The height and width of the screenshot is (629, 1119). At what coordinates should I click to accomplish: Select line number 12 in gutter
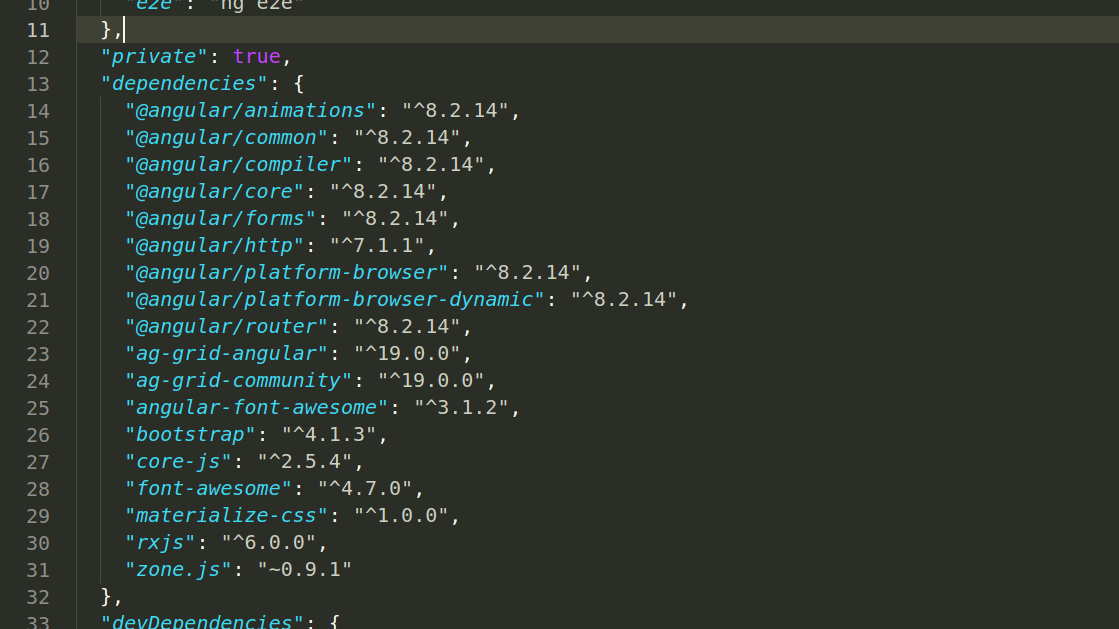[x=38, y=57]
